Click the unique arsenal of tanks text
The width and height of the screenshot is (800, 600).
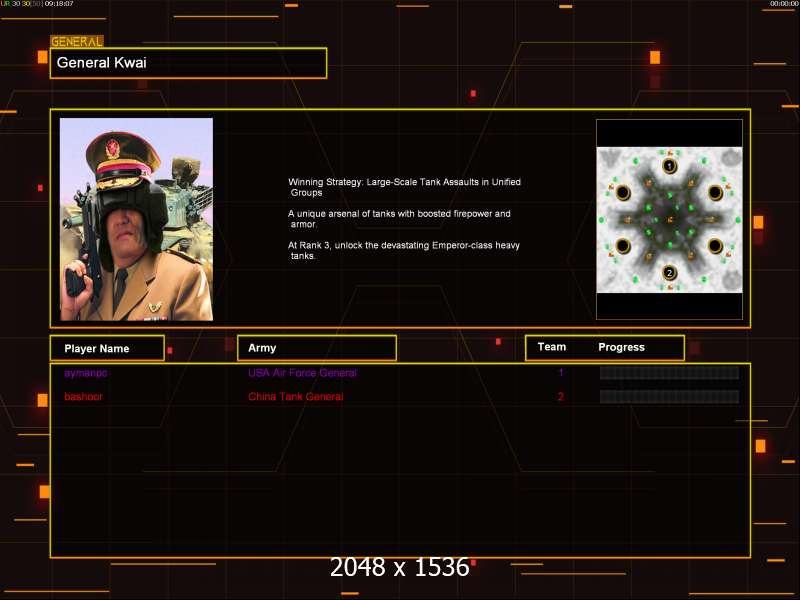pyautogui.click(x=399, y=219)
